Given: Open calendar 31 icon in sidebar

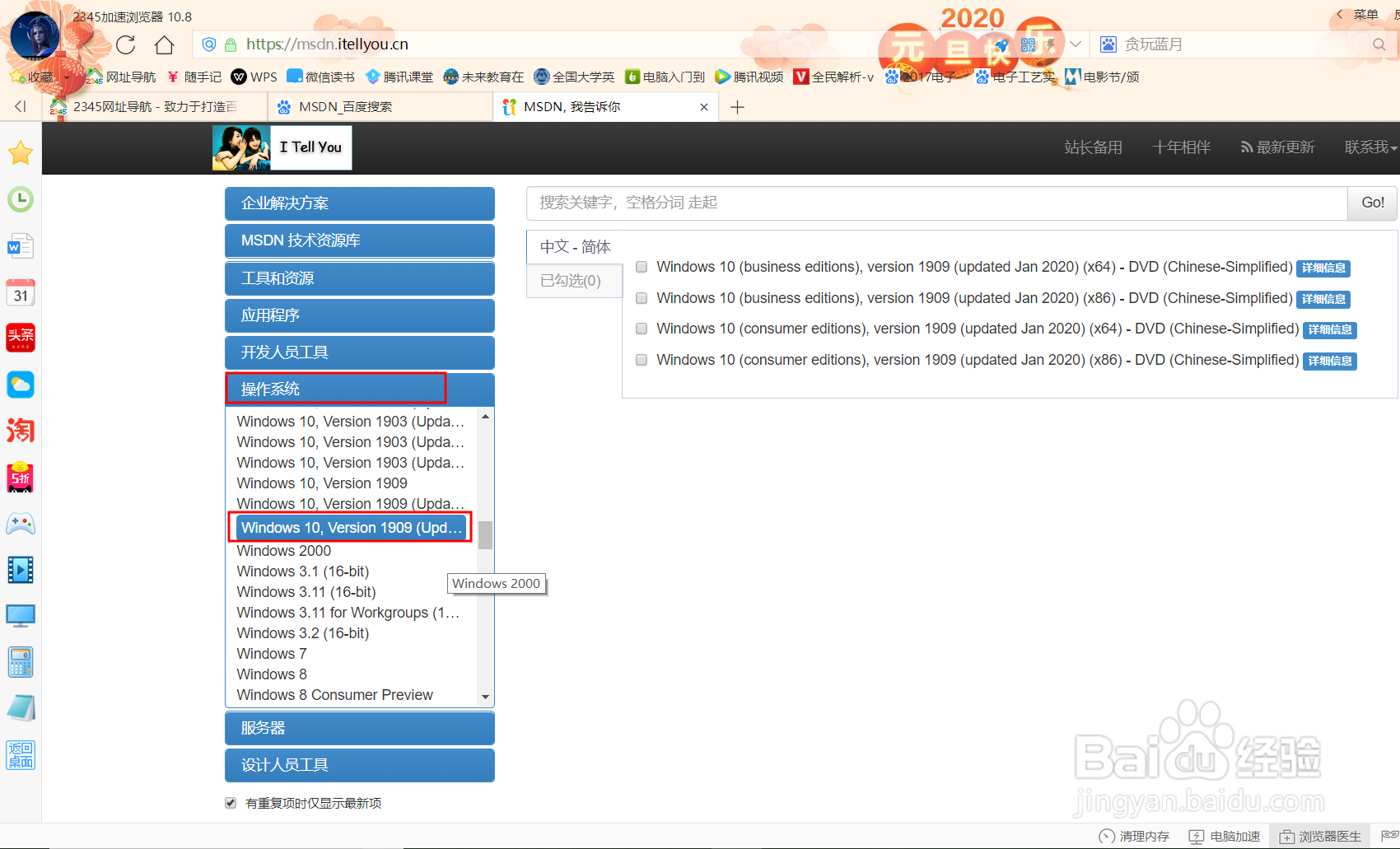Looking at the screenshot, I should click(21, 292).
